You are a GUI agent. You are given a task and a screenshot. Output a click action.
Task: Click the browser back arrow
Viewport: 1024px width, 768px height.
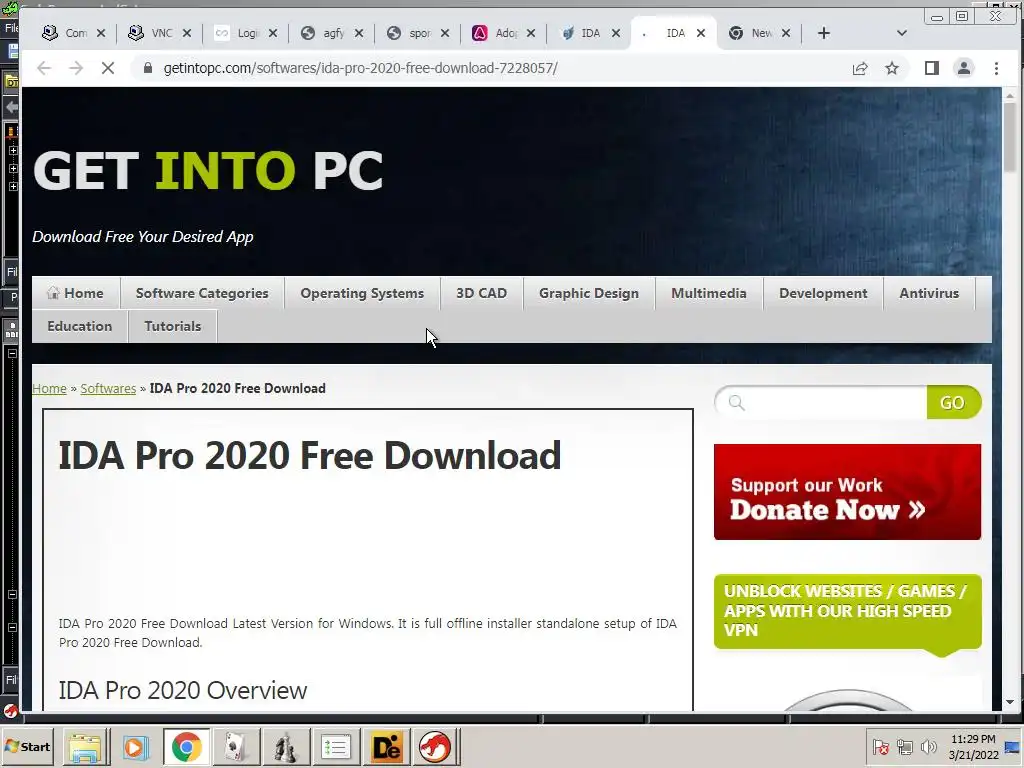(44, 68)
